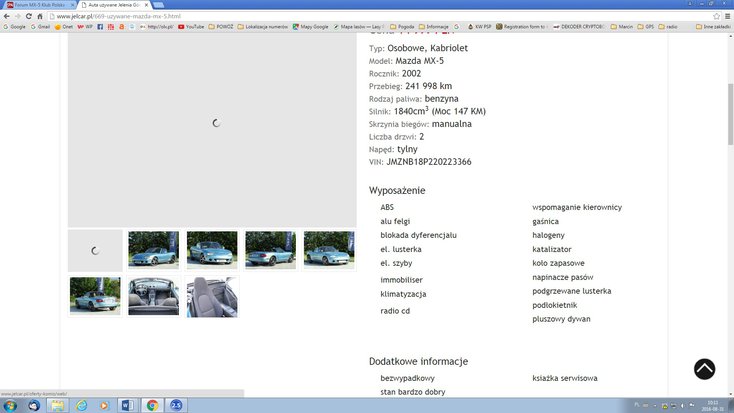Click the 'blokada dyferencjału' equipment entry
This screenshot has width=734, height=413.
pos(418,235)
